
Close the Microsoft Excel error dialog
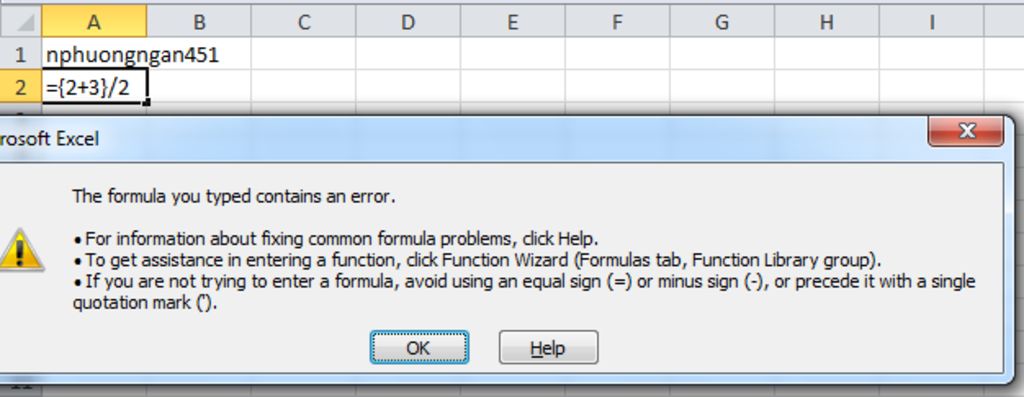point(966,131)
